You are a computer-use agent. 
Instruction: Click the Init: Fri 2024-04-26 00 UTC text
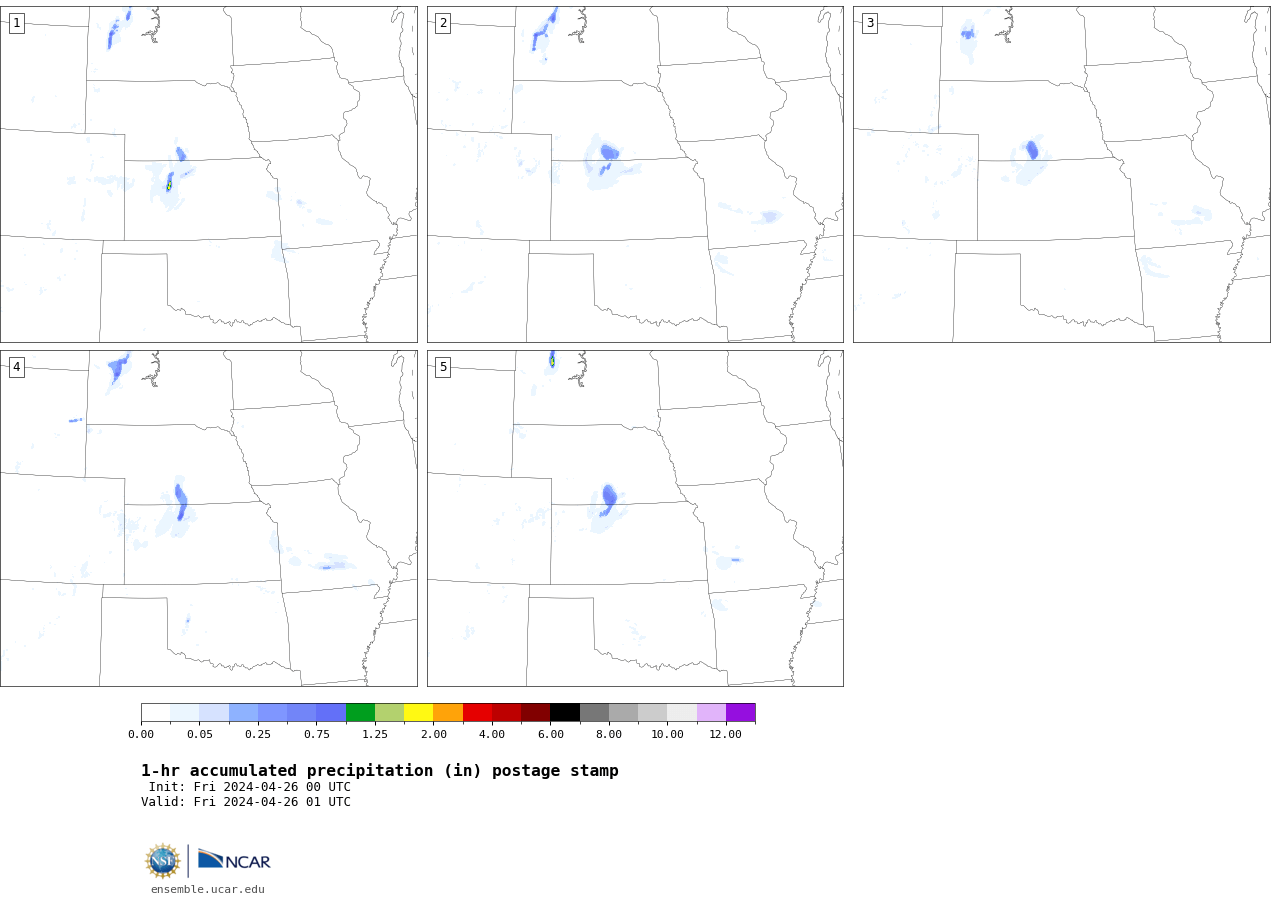pos(250,787)
